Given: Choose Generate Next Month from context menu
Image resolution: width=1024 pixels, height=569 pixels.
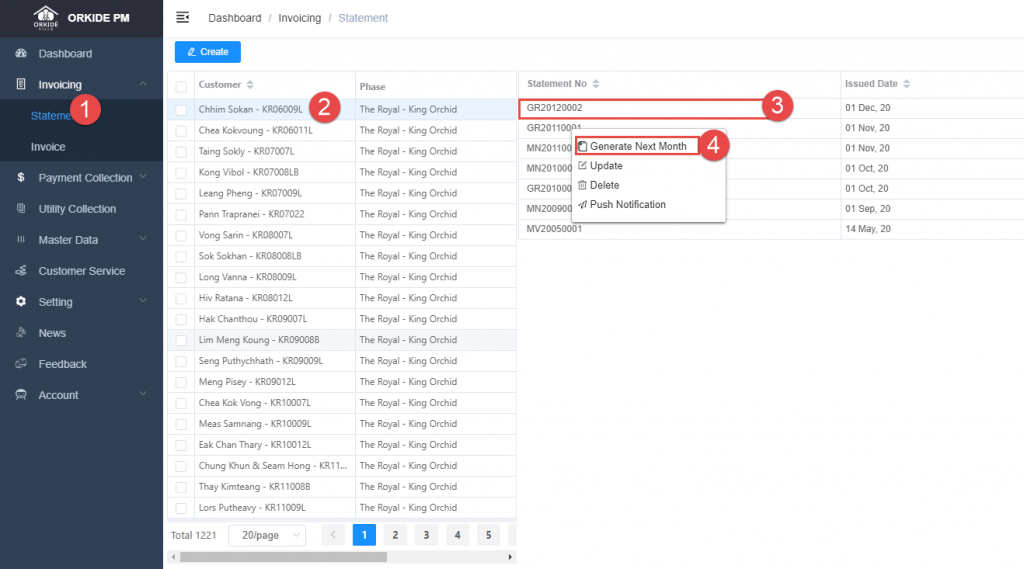Looking at the screenshot, I should (x=637, y=146).
